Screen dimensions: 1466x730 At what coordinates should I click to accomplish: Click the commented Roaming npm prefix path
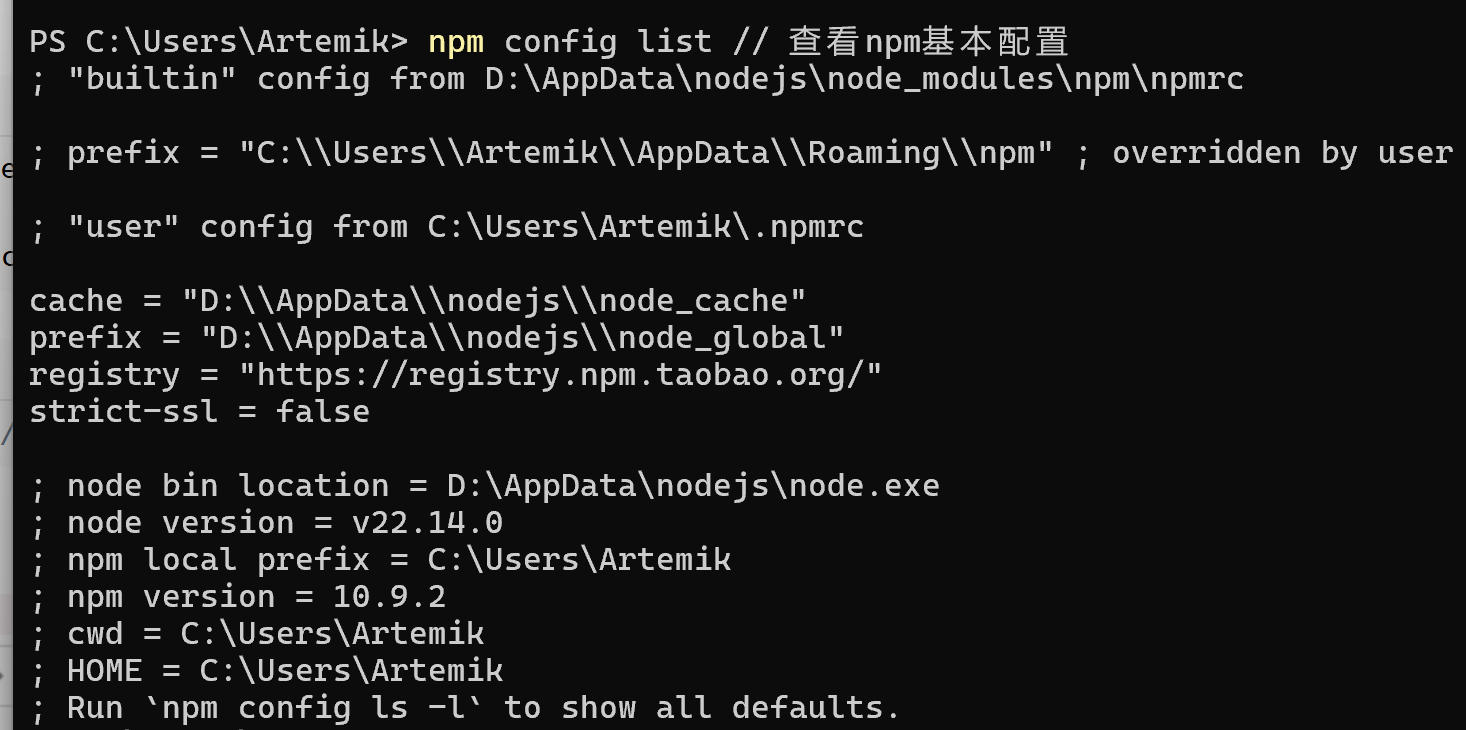645,153
